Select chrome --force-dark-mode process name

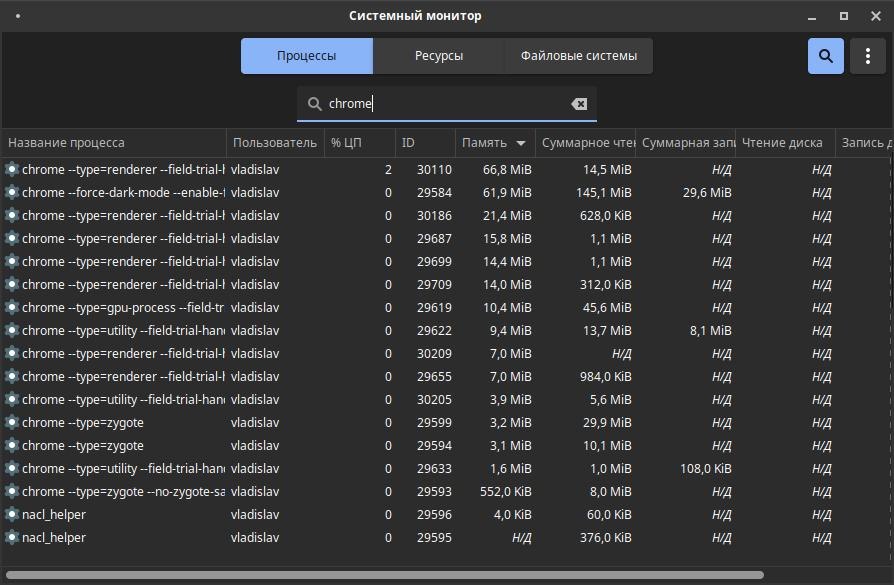123,193
